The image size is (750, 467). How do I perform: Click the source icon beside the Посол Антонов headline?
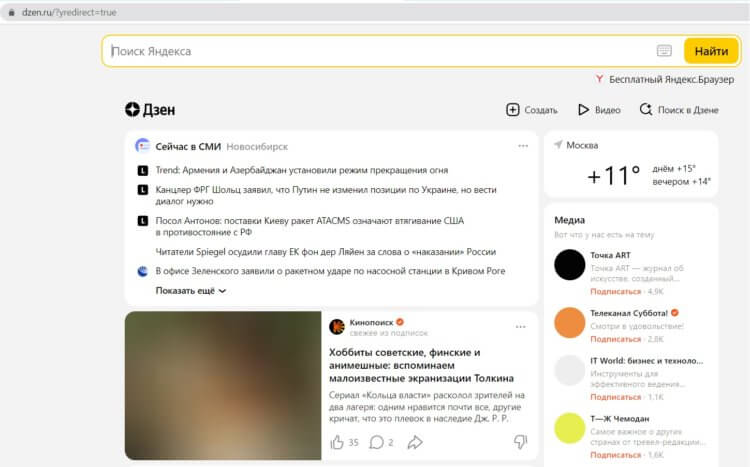point(143,221)
